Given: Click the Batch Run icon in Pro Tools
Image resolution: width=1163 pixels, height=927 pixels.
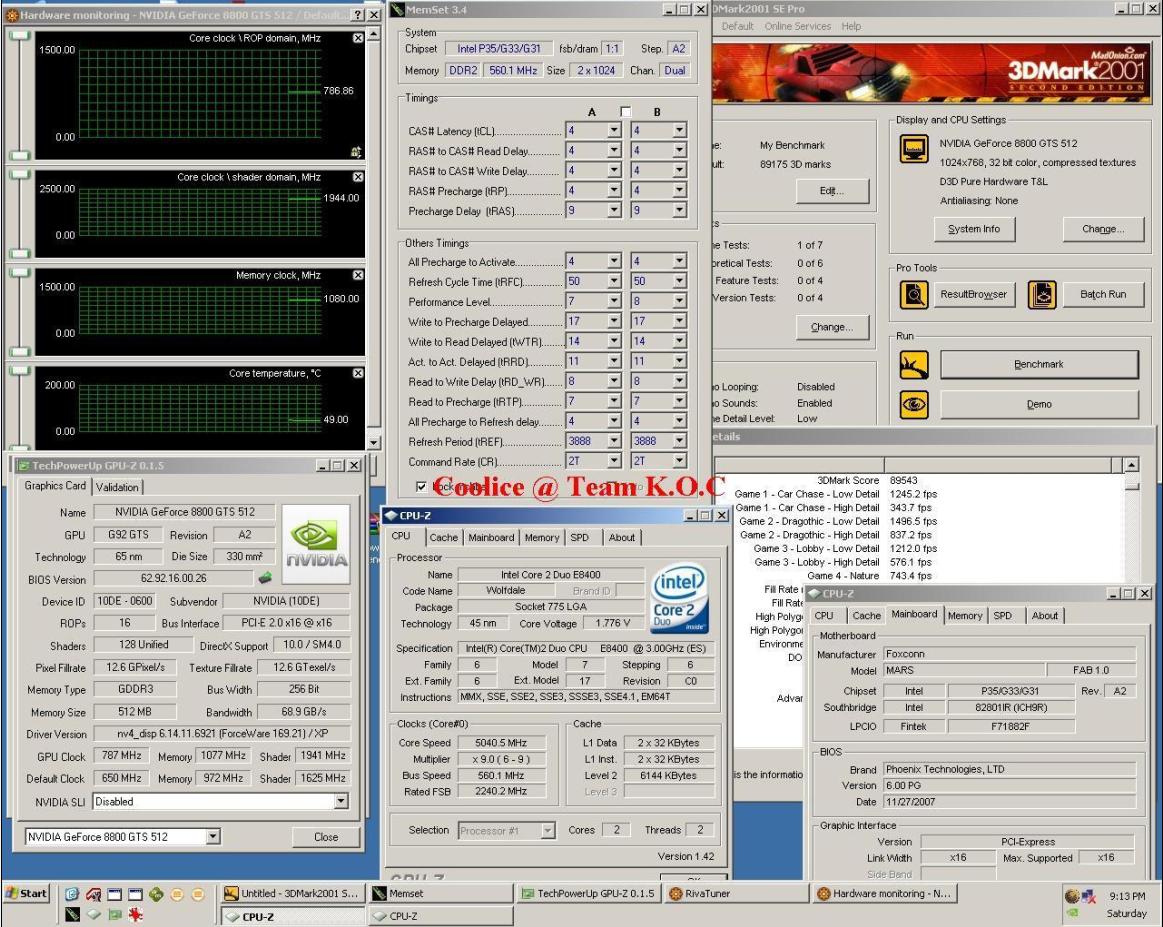Looking at the screenshot, I should (x=1041, y=294).
